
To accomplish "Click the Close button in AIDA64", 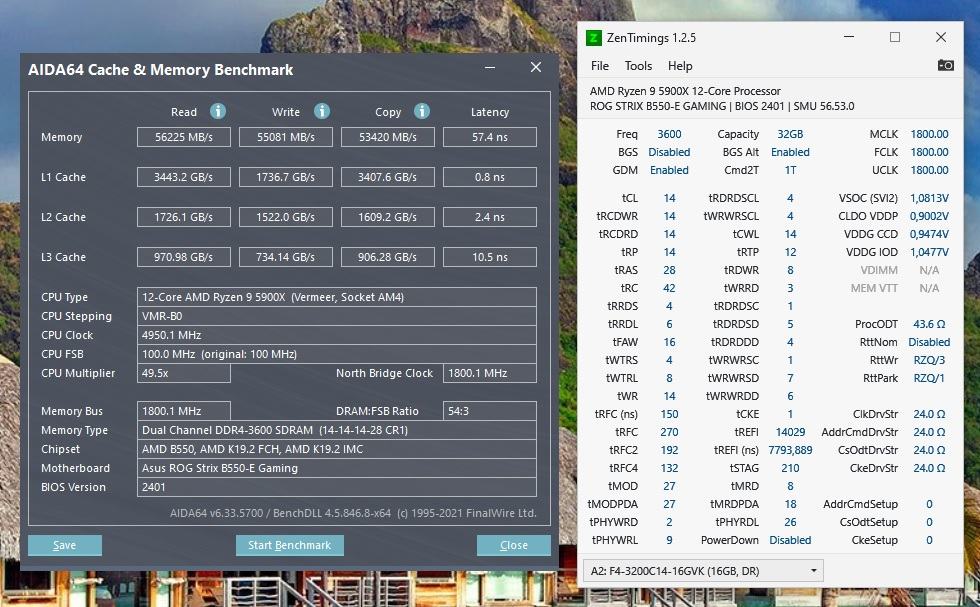I will [x=514, y=545].
